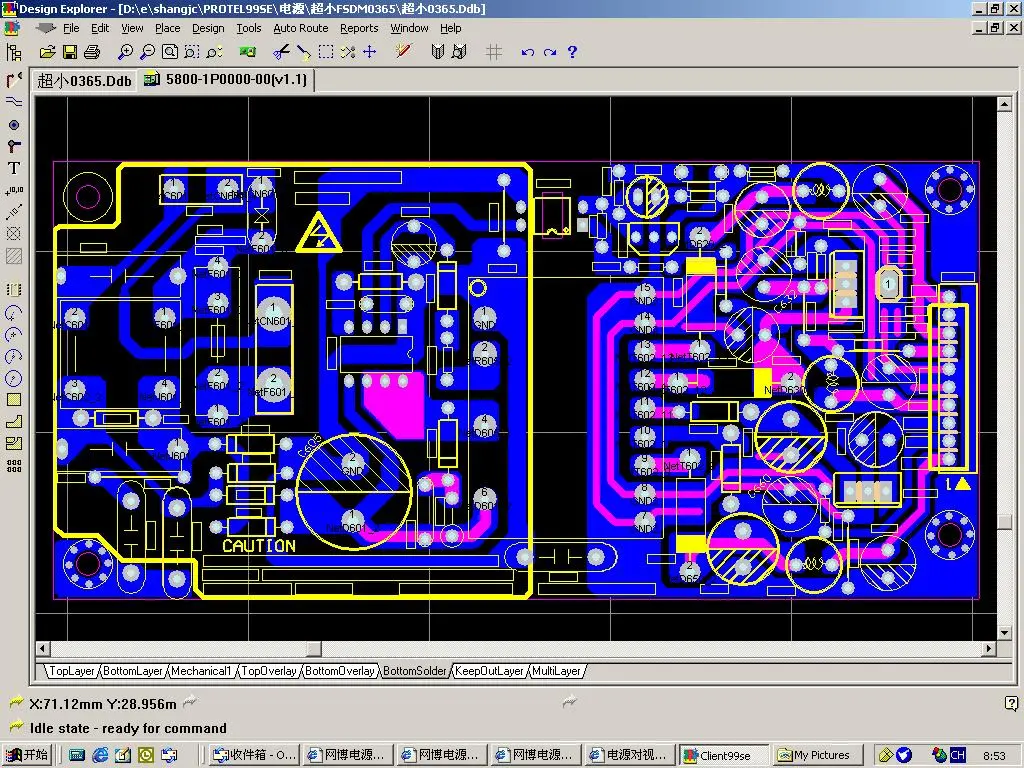Cut the selection with the scissors icon
This screenshot has width=1024, height=768.
[281, 52]
